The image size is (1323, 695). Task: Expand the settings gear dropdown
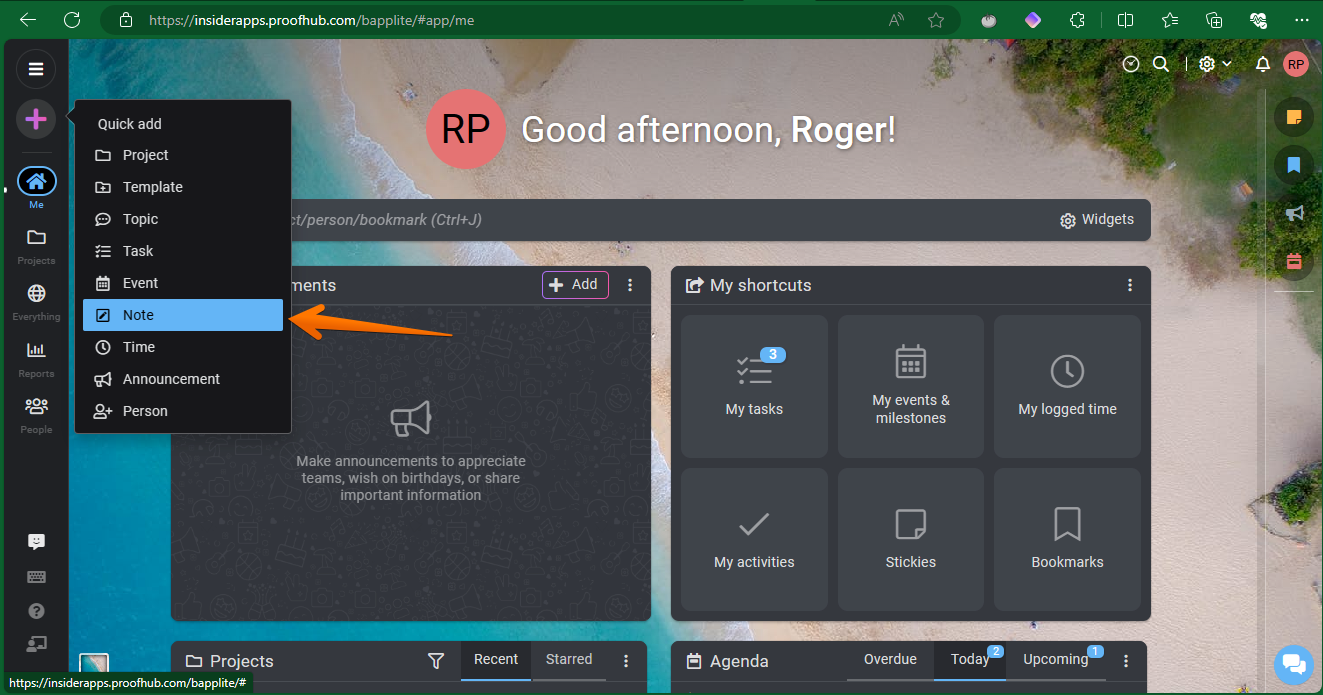[x=1215, y=64]
